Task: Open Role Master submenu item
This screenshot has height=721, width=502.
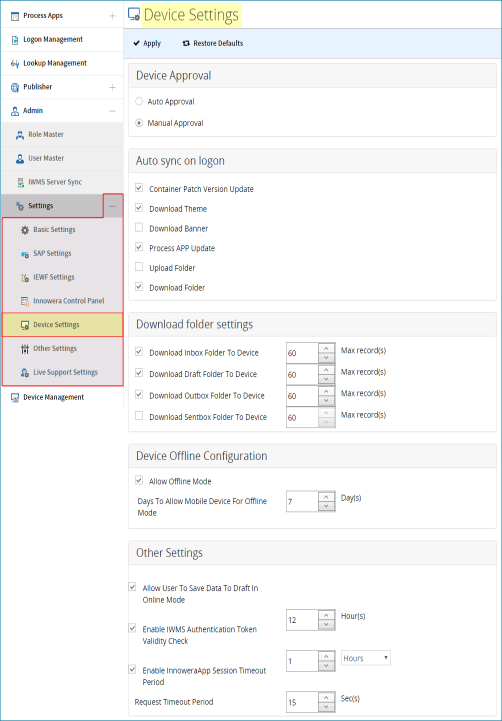Action: [x=62, y=135]
